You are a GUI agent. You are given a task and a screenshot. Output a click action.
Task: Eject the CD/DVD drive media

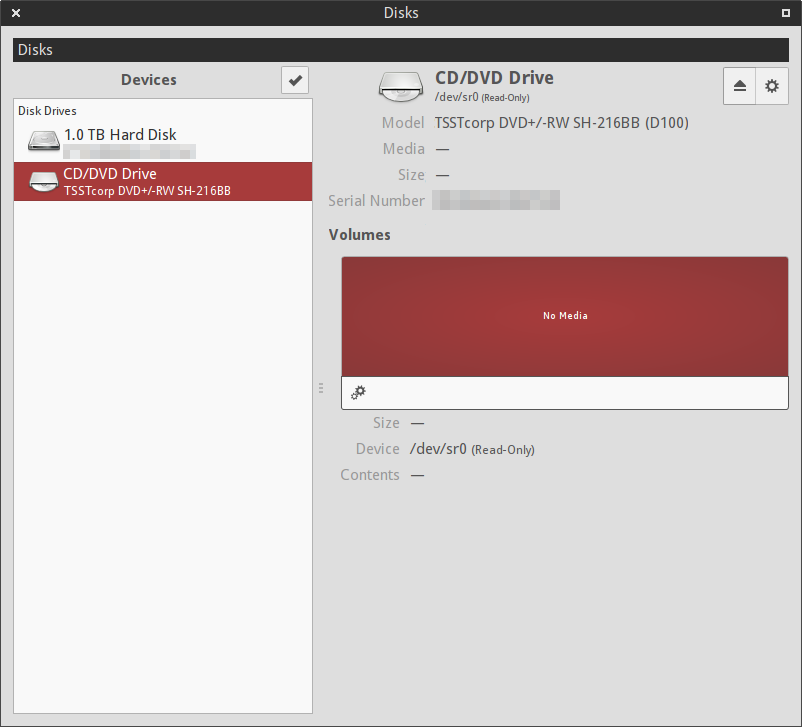pyautogui.click(x=740, y=86)
